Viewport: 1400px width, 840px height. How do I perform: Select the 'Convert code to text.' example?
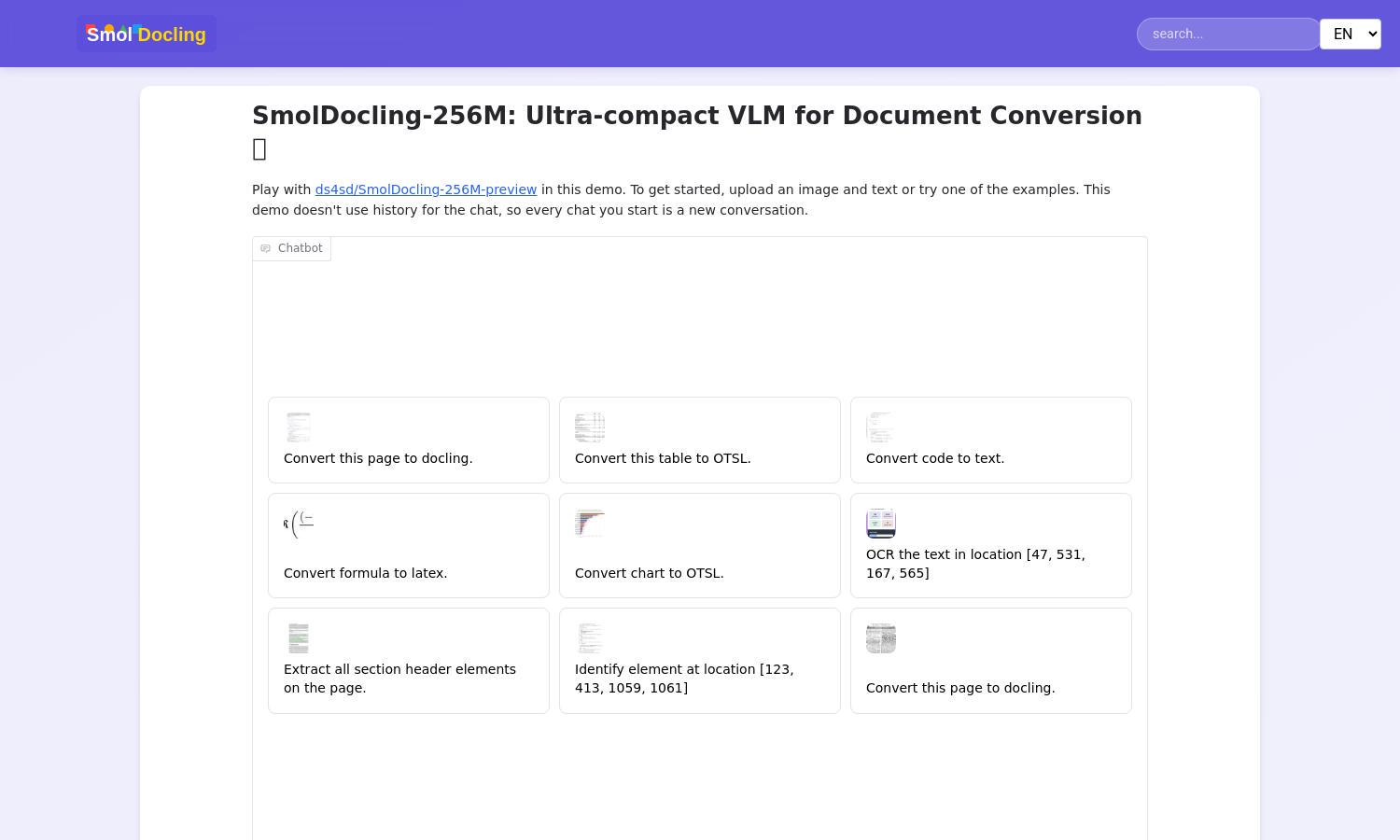(x=991, y=440)
